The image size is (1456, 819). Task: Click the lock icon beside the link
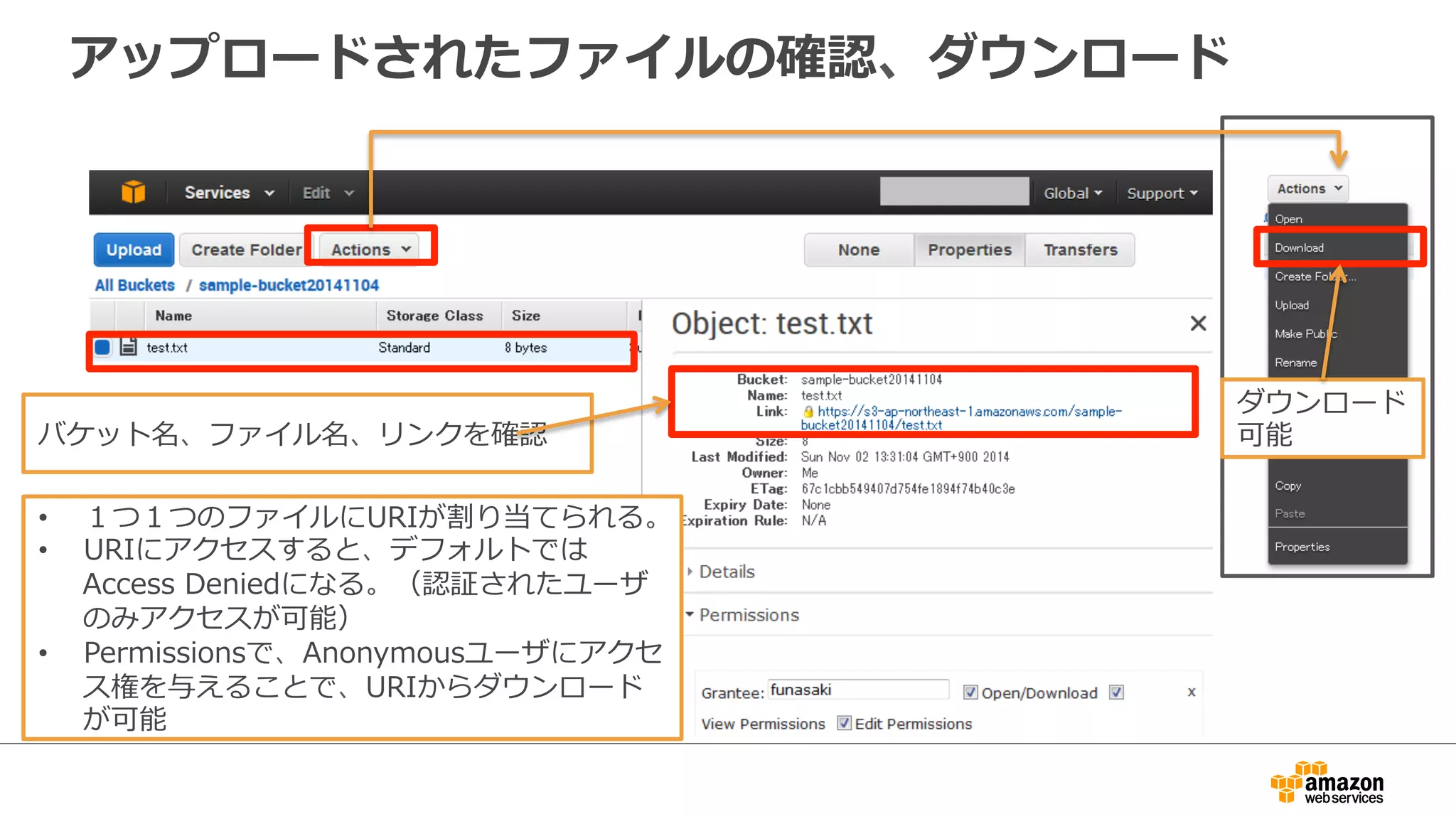808,412
